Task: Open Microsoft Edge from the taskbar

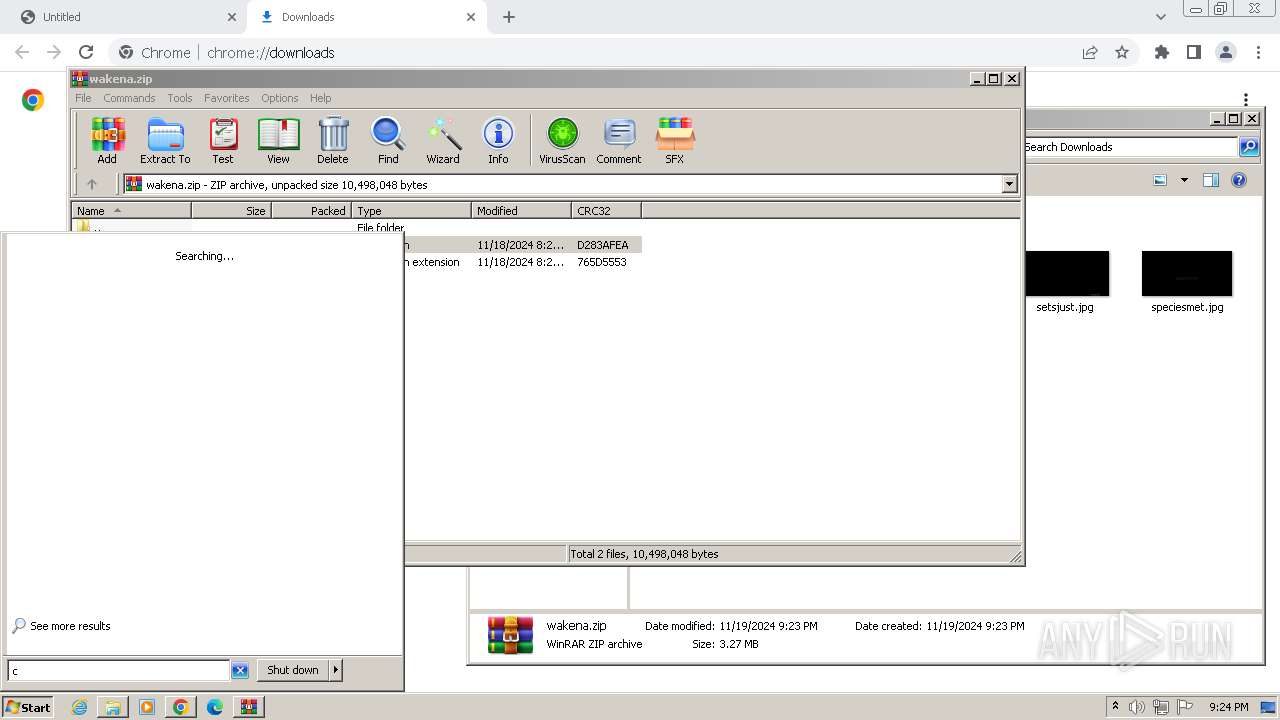Action: 214,707
